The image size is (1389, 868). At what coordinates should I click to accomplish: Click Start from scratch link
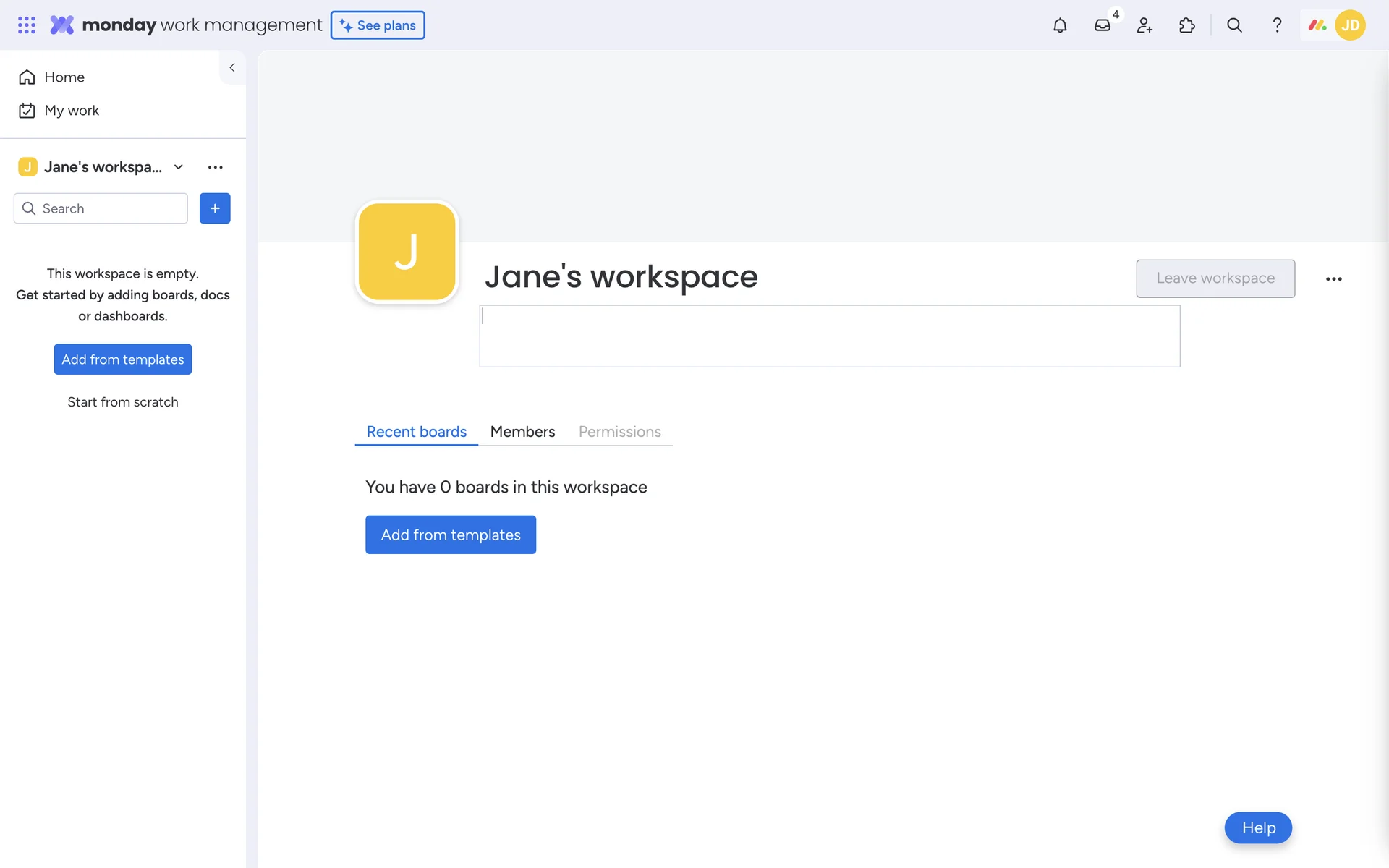tap(123, 402)
